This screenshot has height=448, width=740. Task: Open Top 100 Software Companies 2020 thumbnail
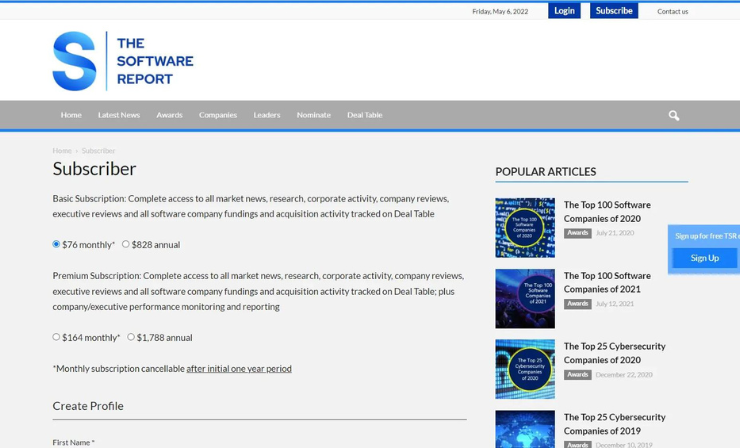coord(525,227)
